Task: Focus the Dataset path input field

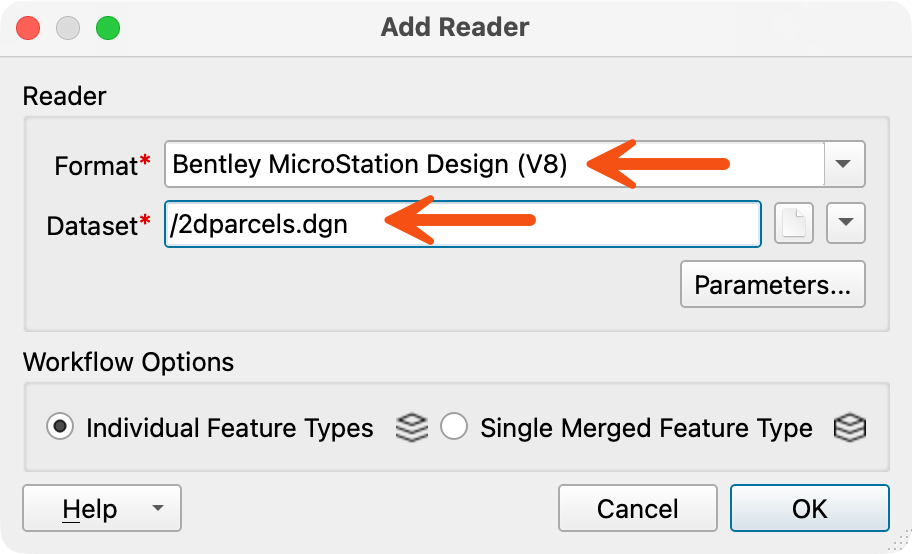Action: click(x=463, y=224)
